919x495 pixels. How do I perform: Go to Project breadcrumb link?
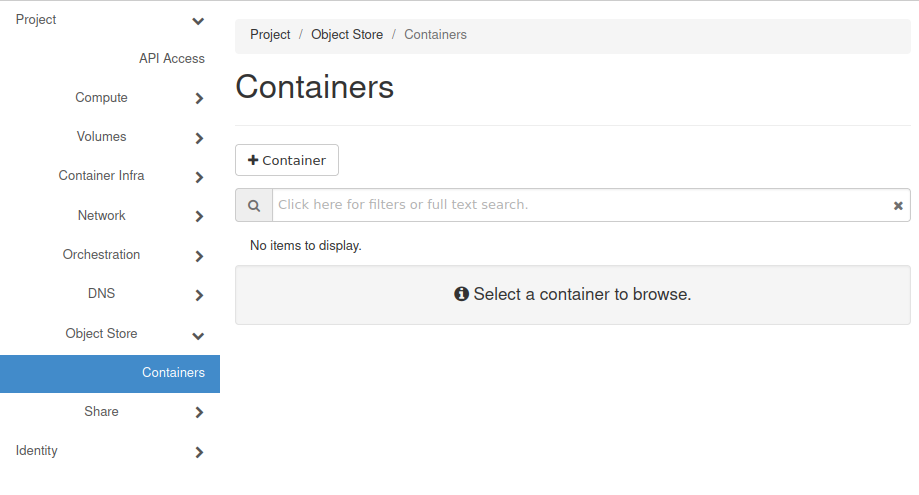[x=270, y=34]
